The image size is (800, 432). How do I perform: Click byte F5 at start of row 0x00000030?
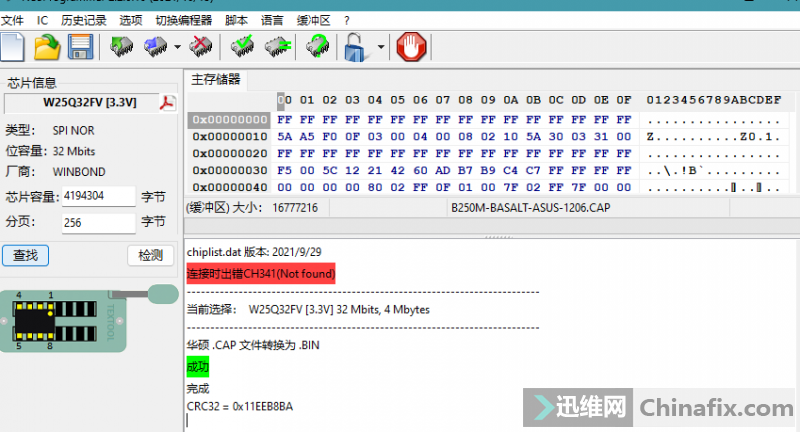click(285, 170)
